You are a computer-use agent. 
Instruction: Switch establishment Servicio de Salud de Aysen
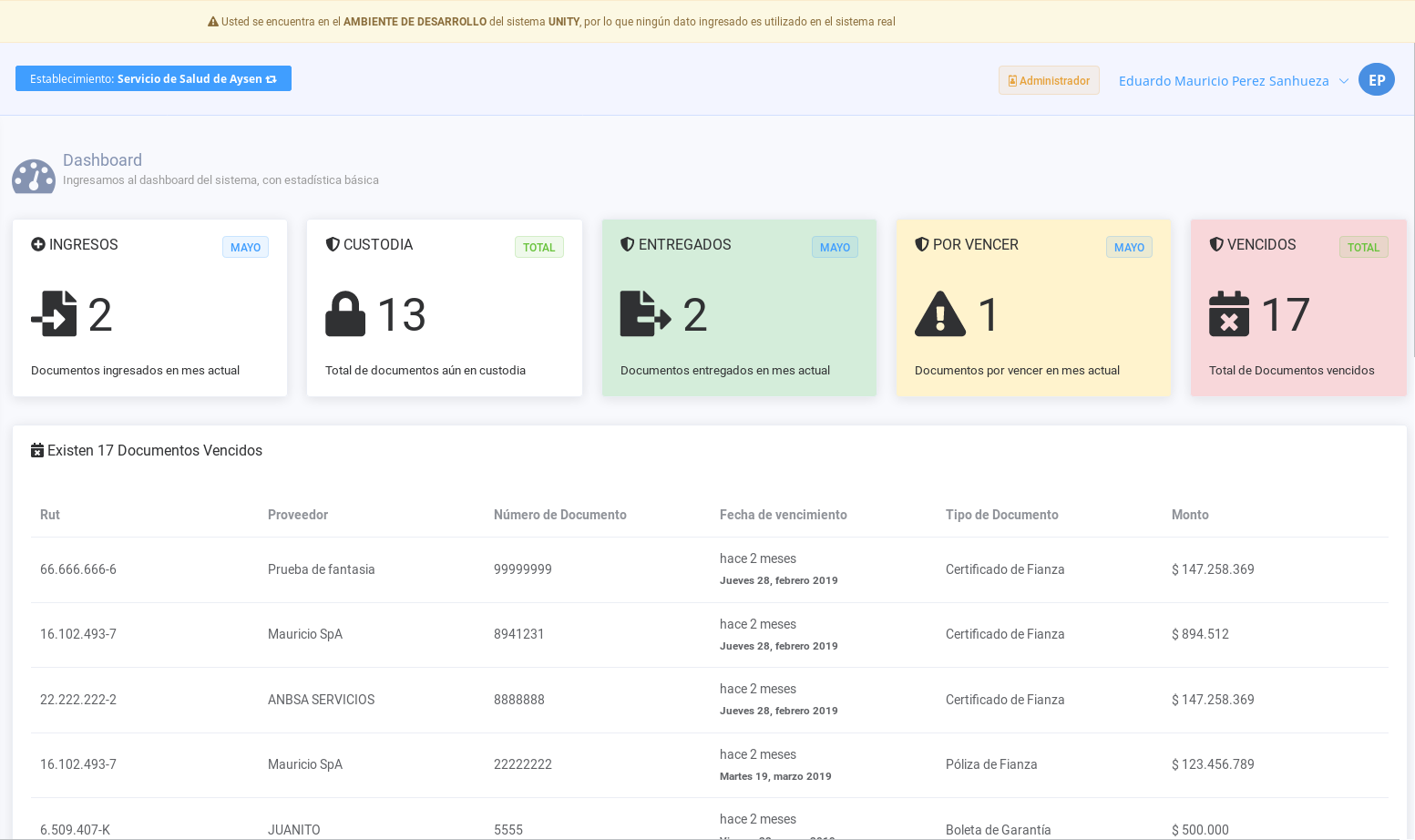point(153,79)
